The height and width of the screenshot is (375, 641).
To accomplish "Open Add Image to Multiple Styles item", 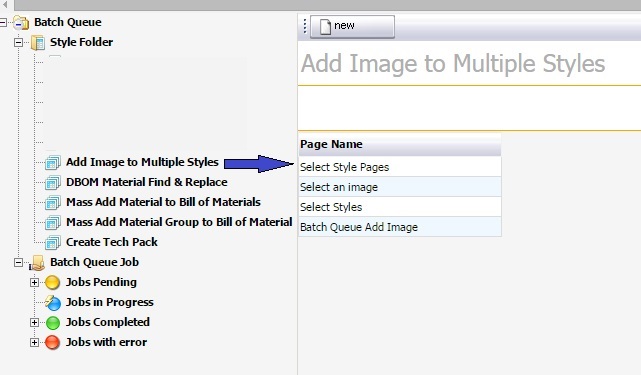I will coord(142,162).
